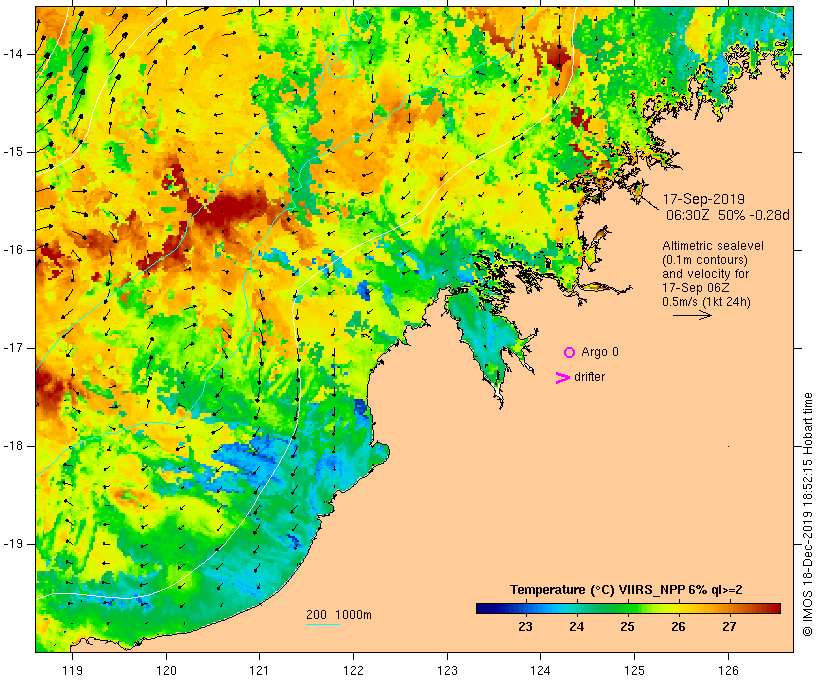Click the longitude axis label 122

point(354,670)
